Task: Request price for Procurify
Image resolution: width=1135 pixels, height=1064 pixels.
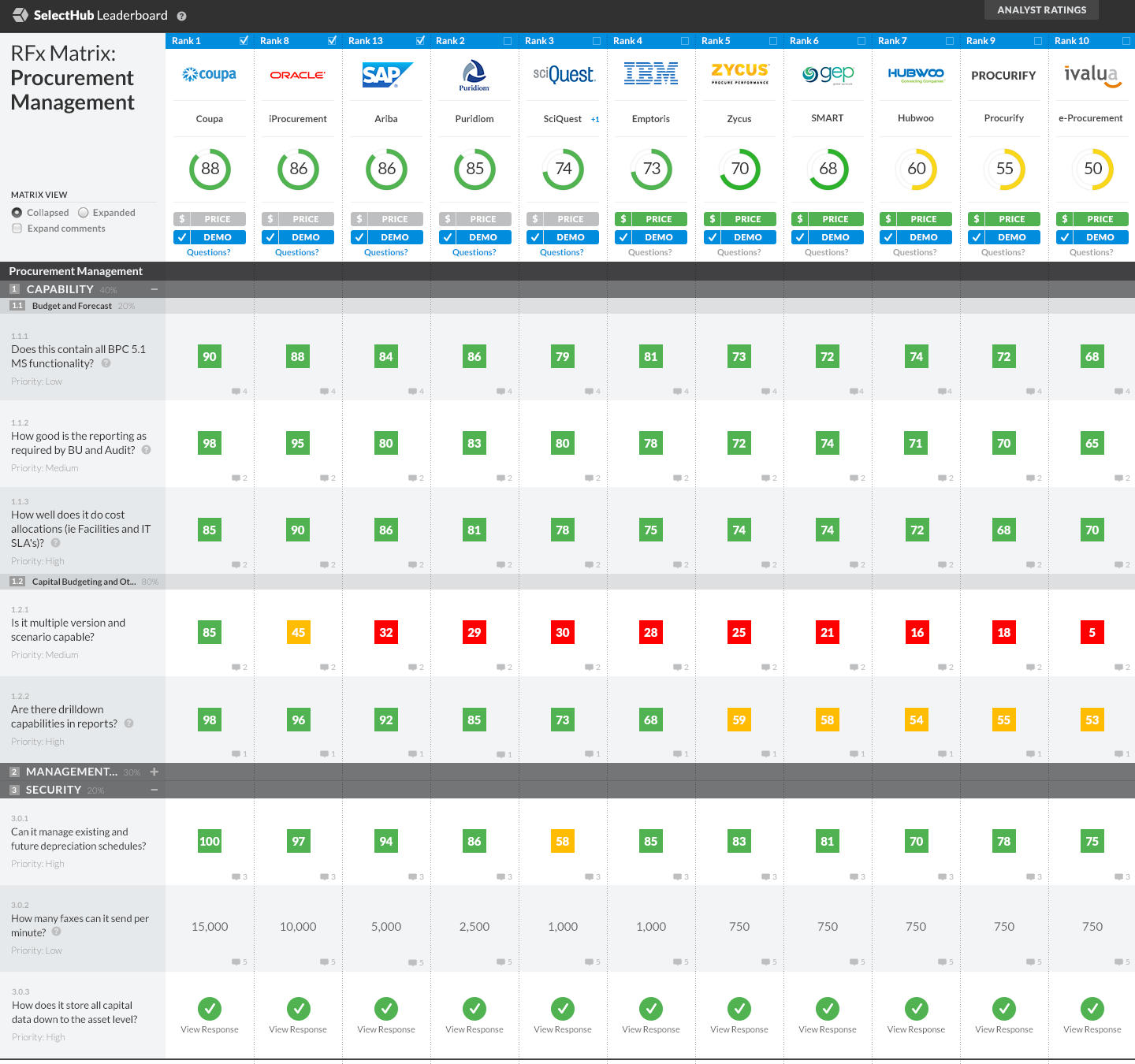Action: pos(1004,219)
